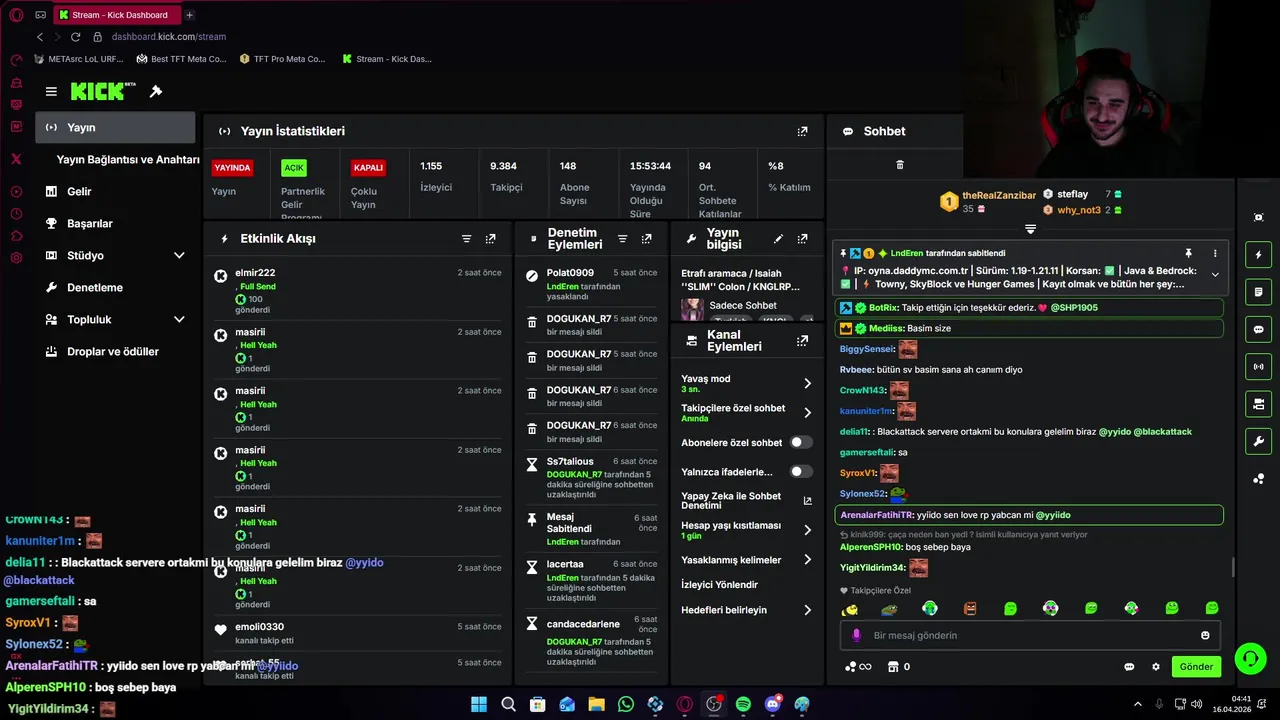This screenshot has height=720, width=1280.
Task: Toggle Abonelere özel sohbet switch
Action: point(801,442)
